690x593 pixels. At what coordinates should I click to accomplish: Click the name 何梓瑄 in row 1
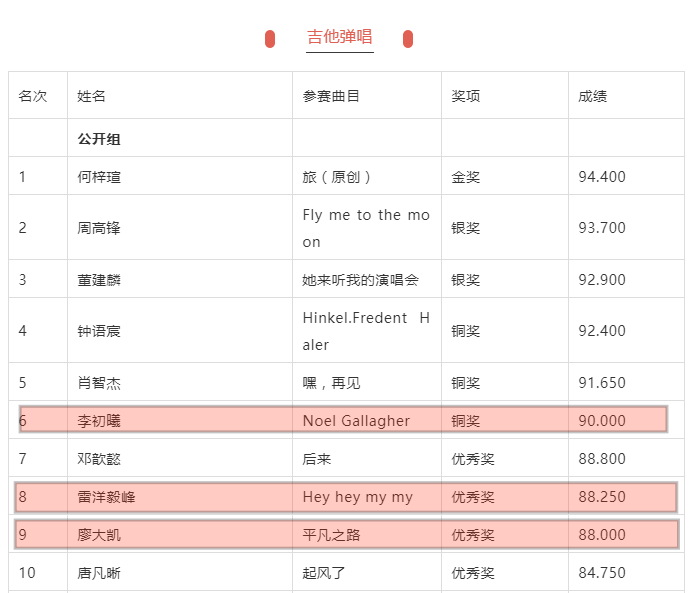[99, 177]
